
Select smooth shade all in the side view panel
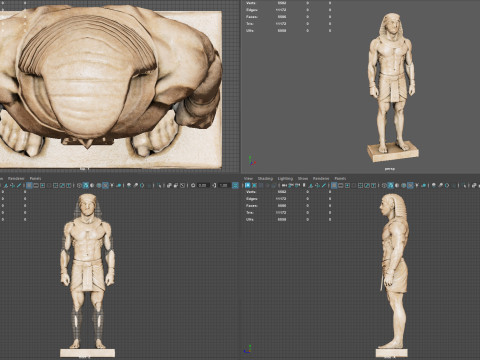tap(391, 185)
